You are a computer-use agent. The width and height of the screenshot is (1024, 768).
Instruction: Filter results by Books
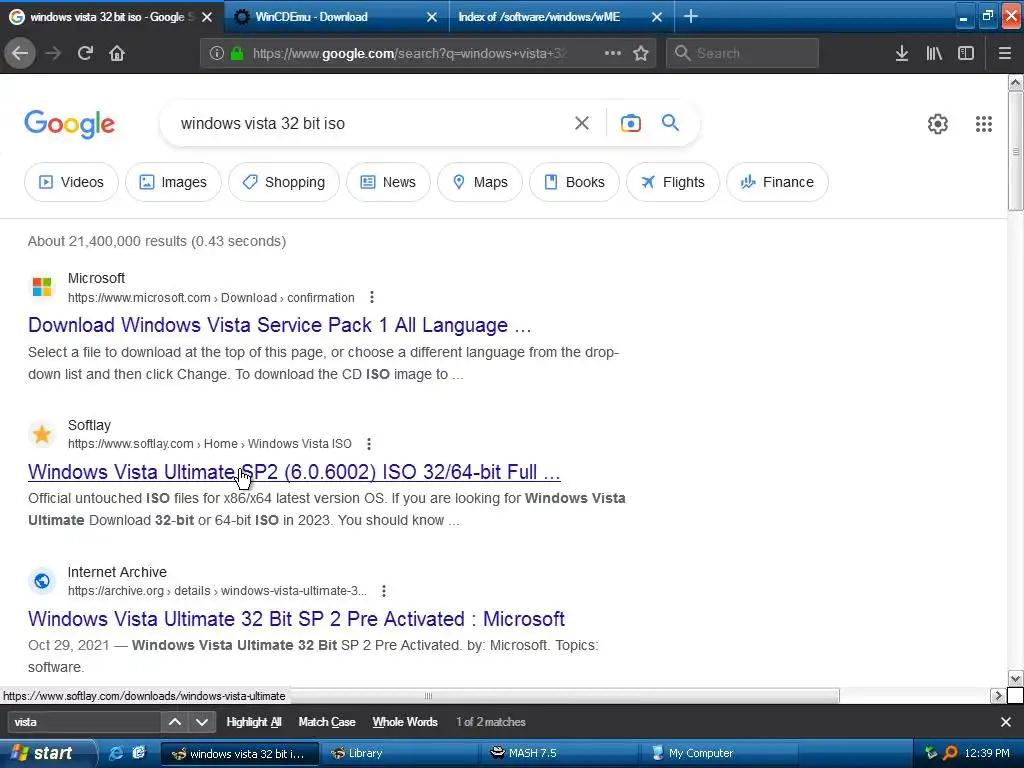point(574,182)
